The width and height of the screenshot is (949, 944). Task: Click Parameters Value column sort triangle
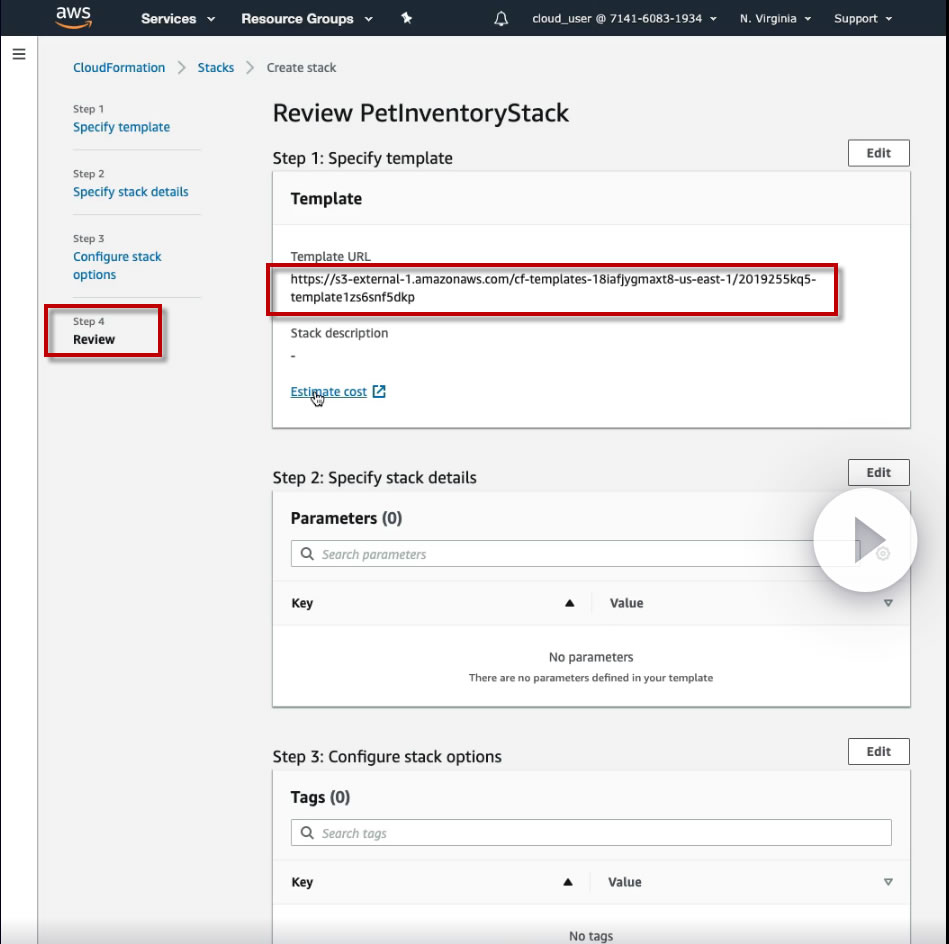pyautogui.click(x=888, y=603)
